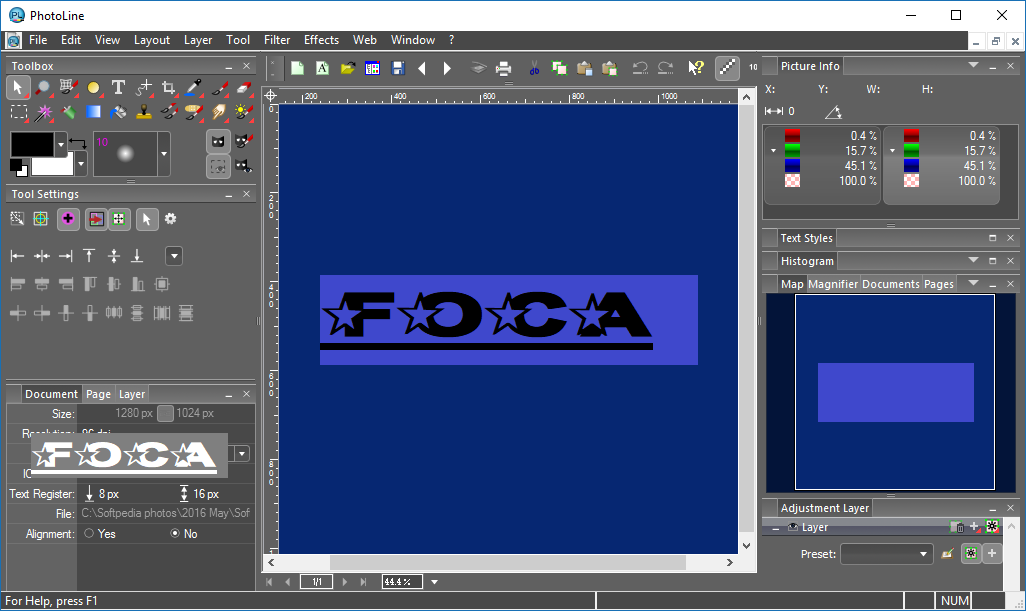Click the Undo arrow in toolbar

point(640,68)
